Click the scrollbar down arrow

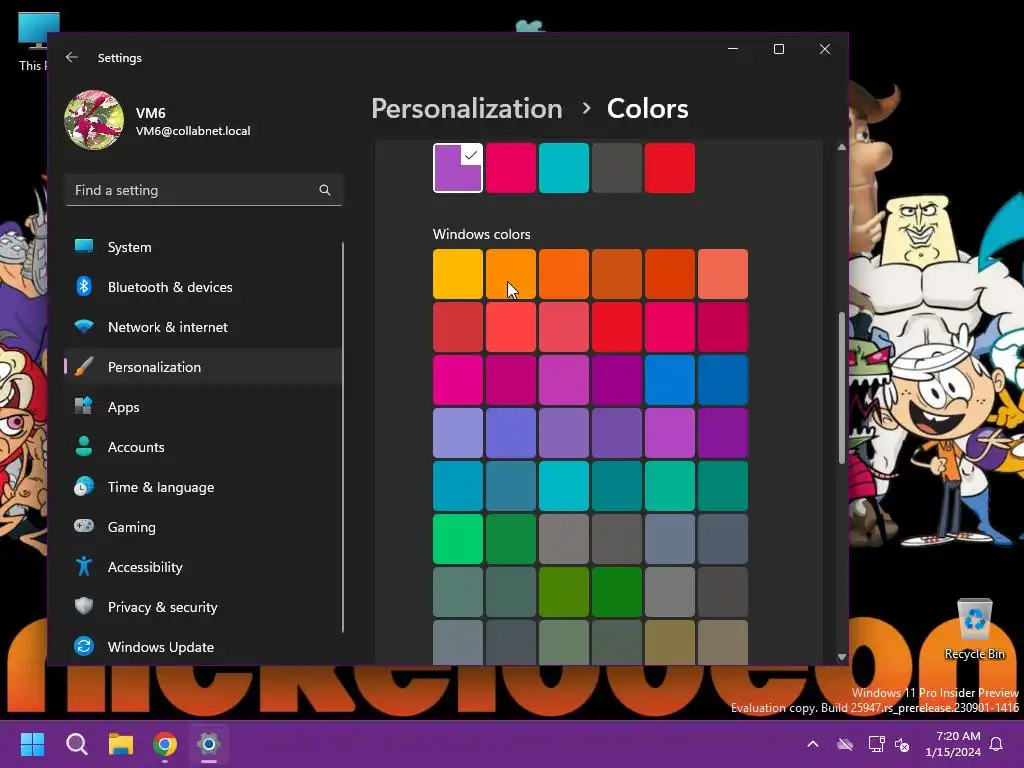pyautogui.click(x=842, y=657)
